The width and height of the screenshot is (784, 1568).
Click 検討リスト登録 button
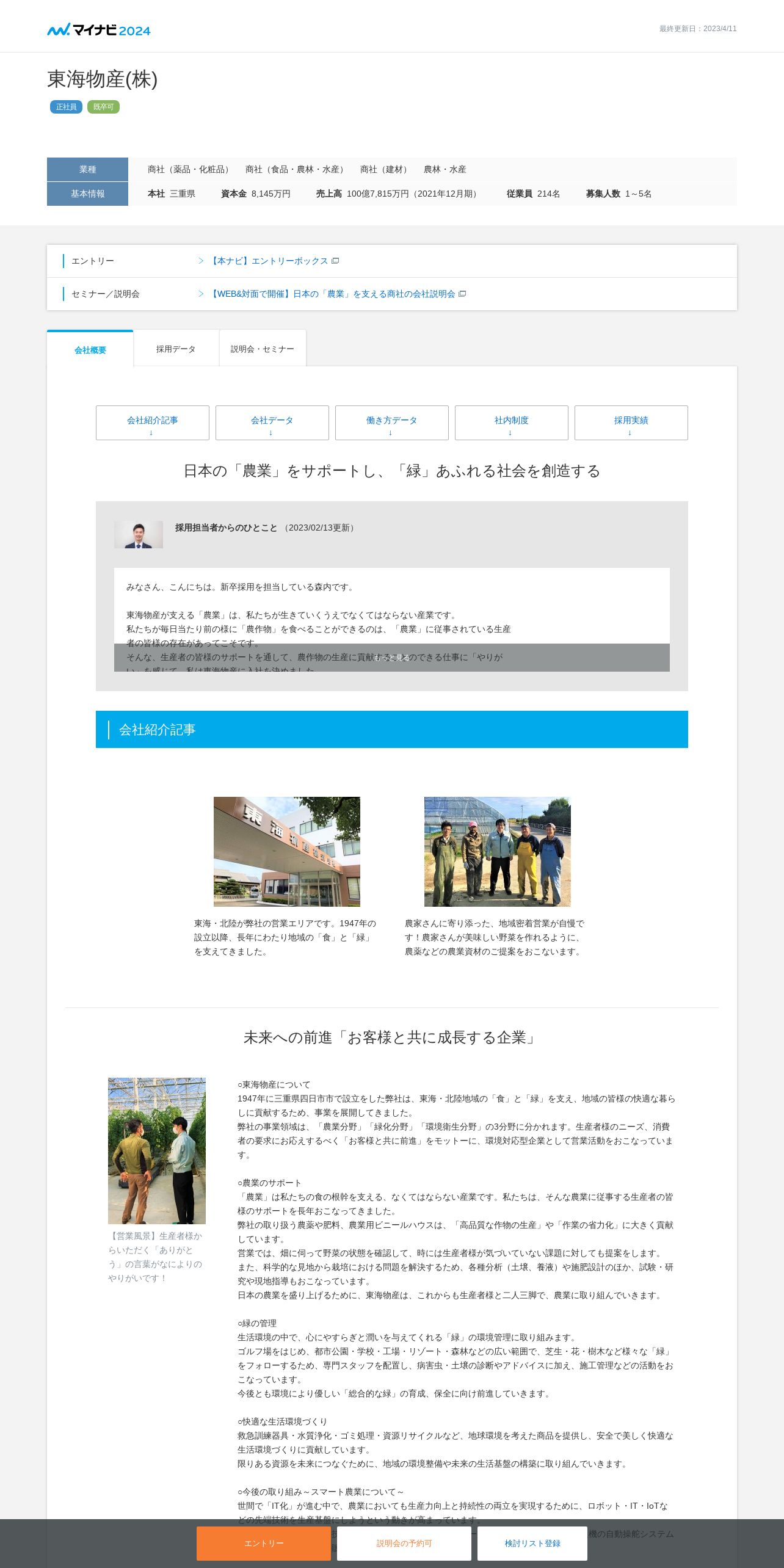[x=532, y=1543]
